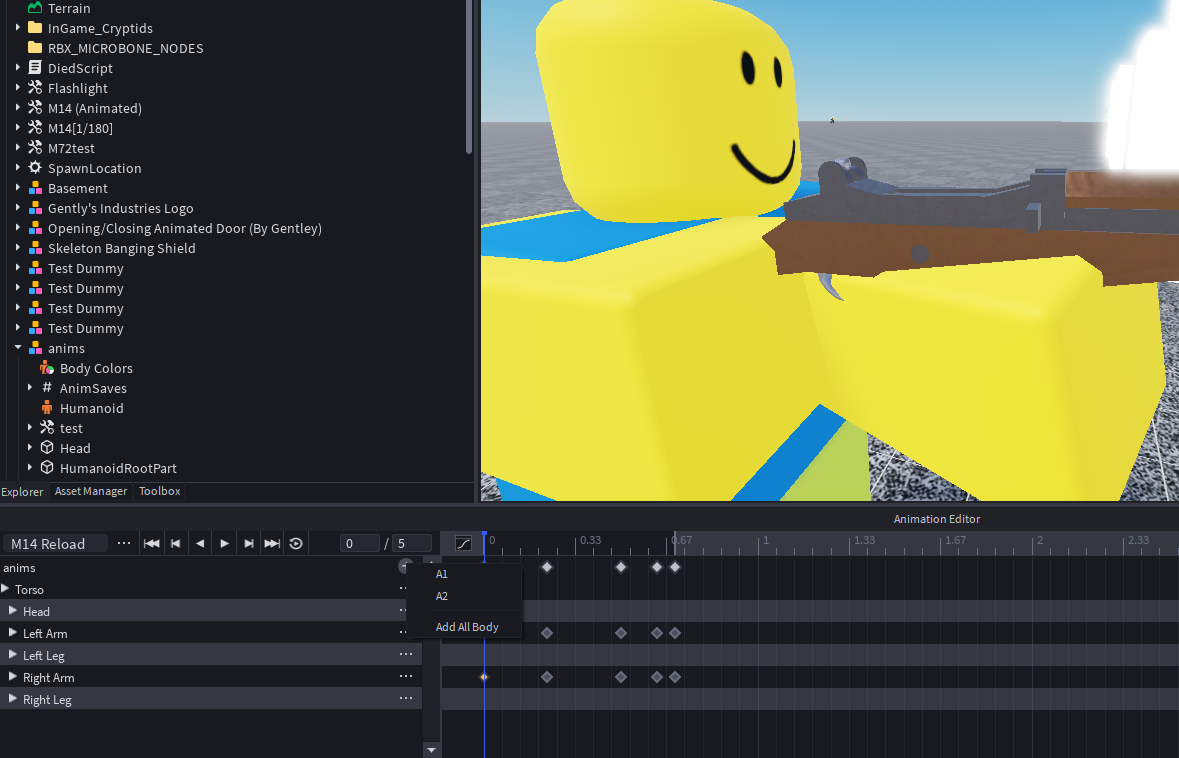
Task: Click the M14[1/180] tool icon
Action: [x=35, y=128]
